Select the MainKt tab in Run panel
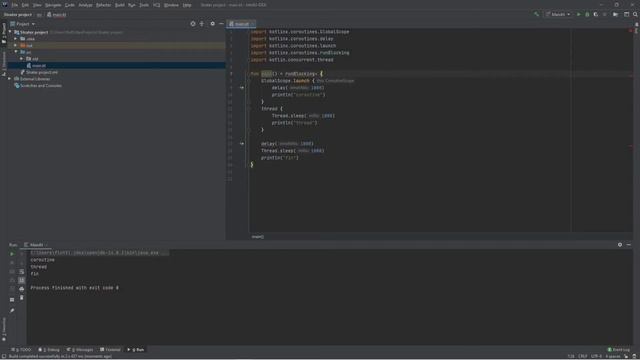640x360 pixels. tap(36, 245)
